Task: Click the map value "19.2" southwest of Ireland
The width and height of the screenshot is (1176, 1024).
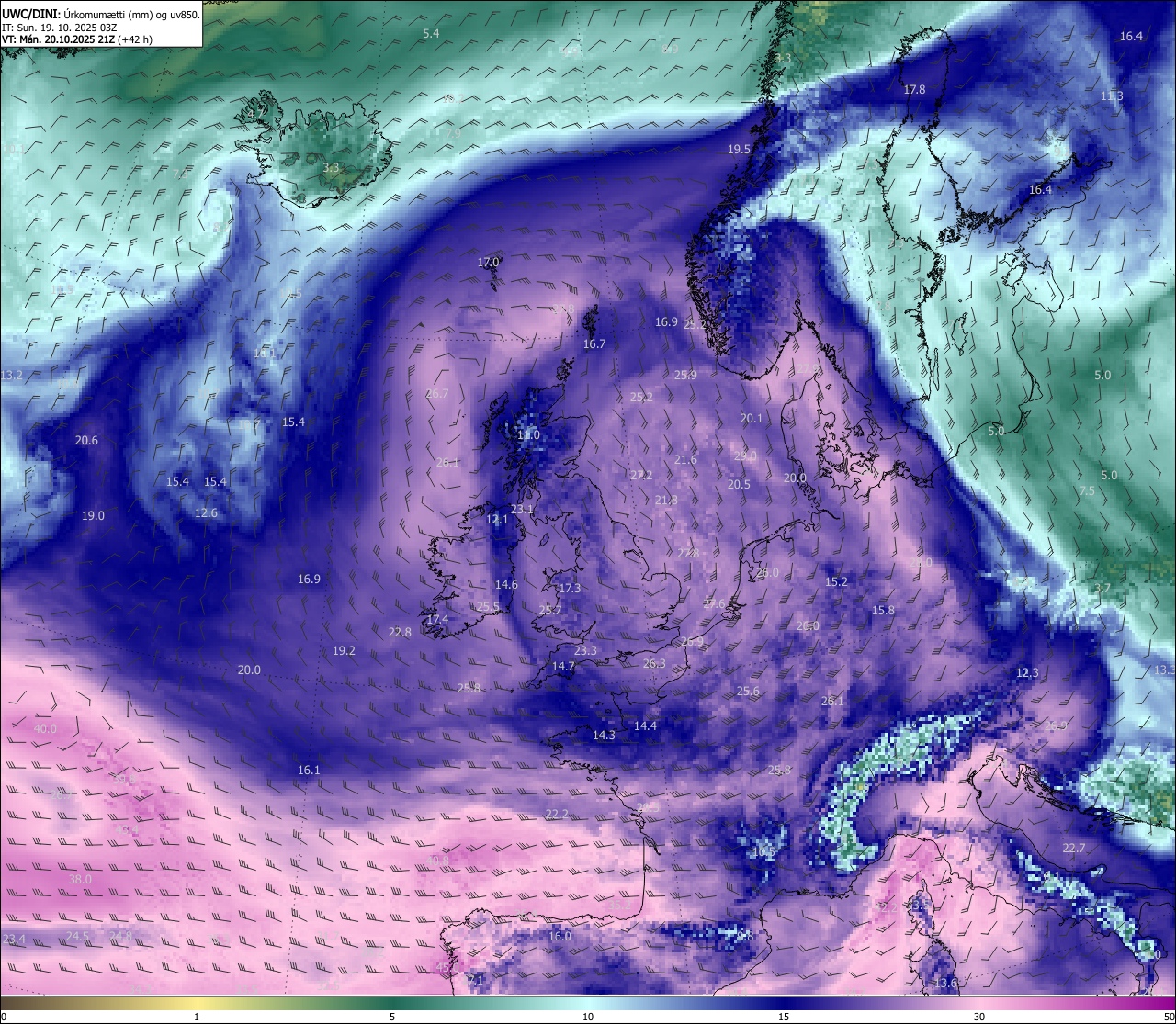Action: coord(344,651)
